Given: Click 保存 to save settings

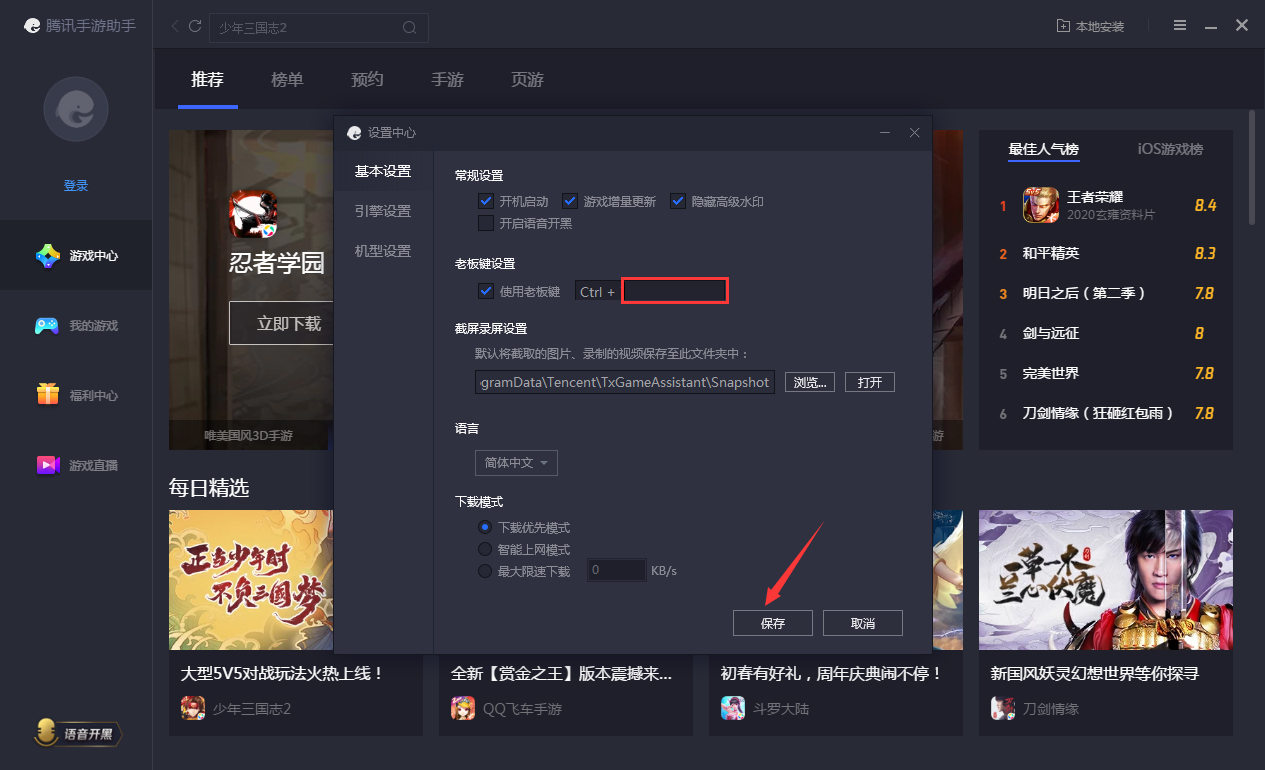Looking at the screenshot, I should (x=772, y=622).
